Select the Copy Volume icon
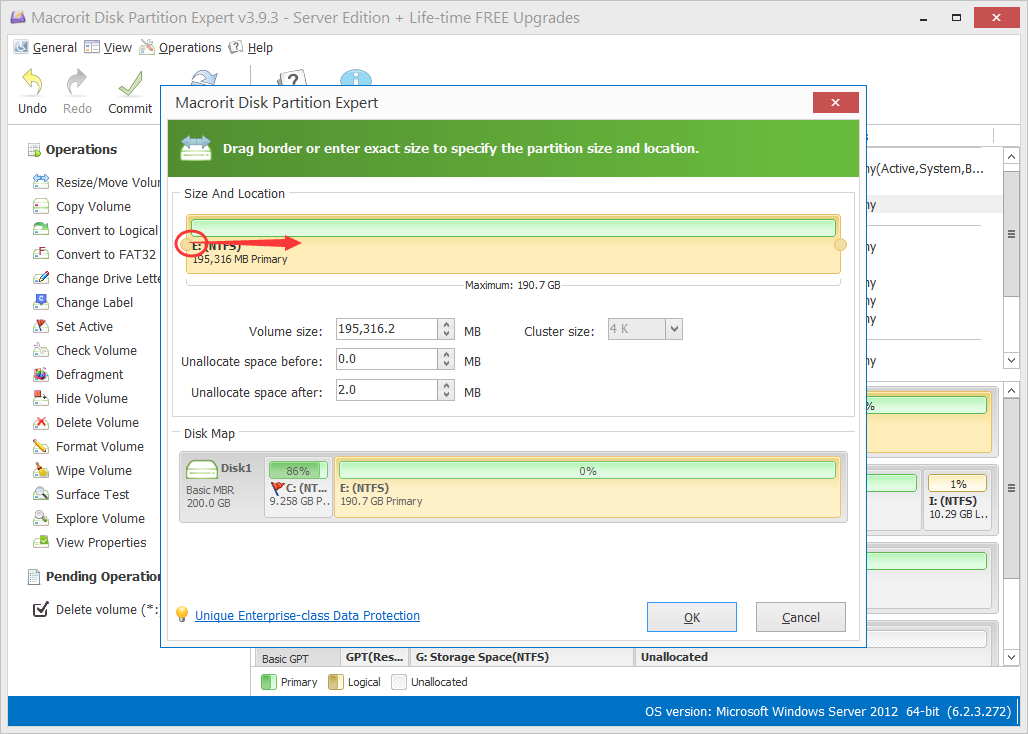1028x734 pixels. tap(41, 206)
